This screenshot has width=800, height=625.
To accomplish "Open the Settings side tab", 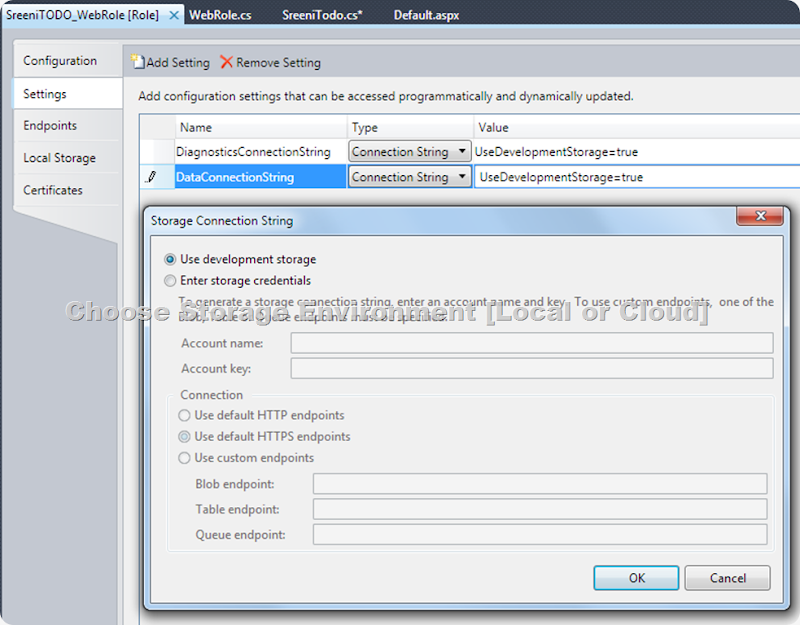I will click(x=68, y=94).
